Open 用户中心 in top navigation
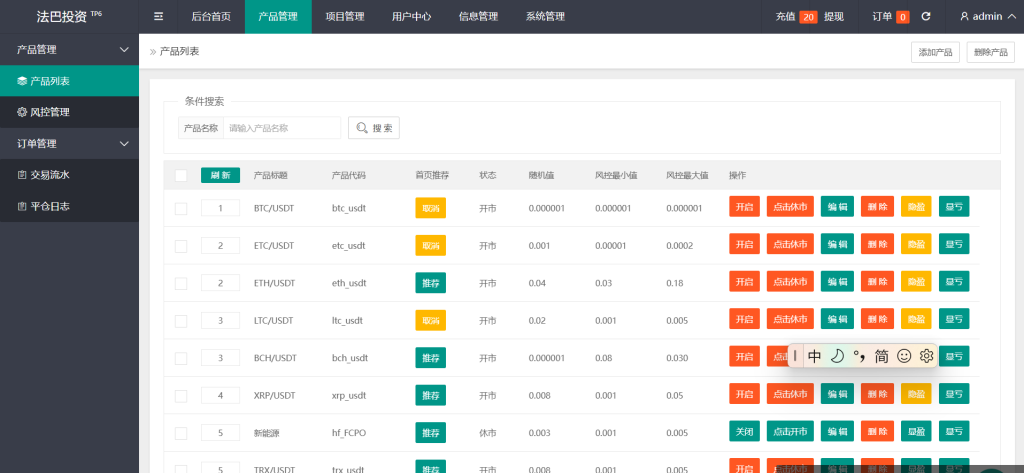Screen dimensions: 1024x473 [x=411, y=16]
